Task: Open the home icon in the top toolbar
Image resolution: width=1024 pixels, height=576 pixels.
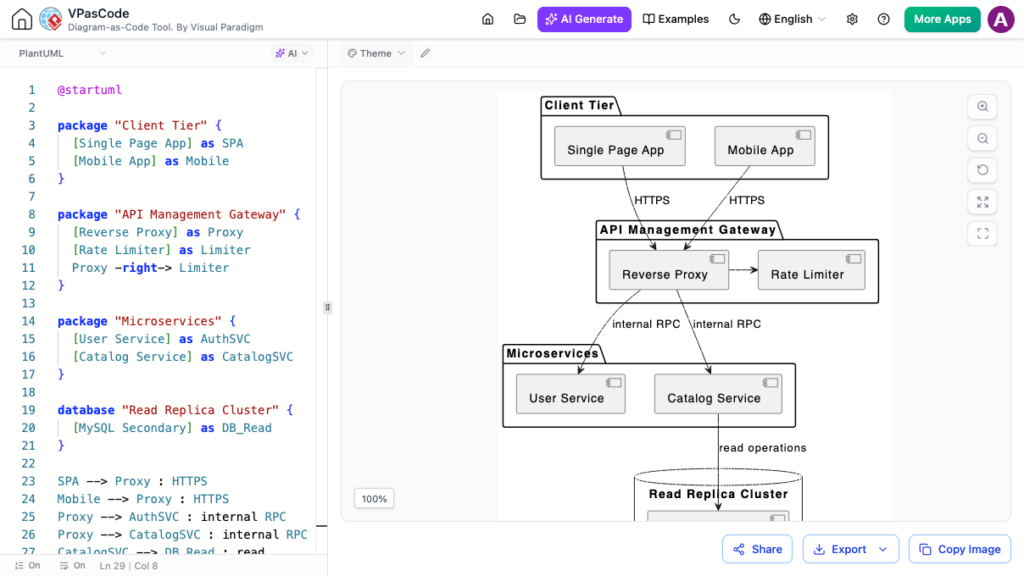Action: 488,19
